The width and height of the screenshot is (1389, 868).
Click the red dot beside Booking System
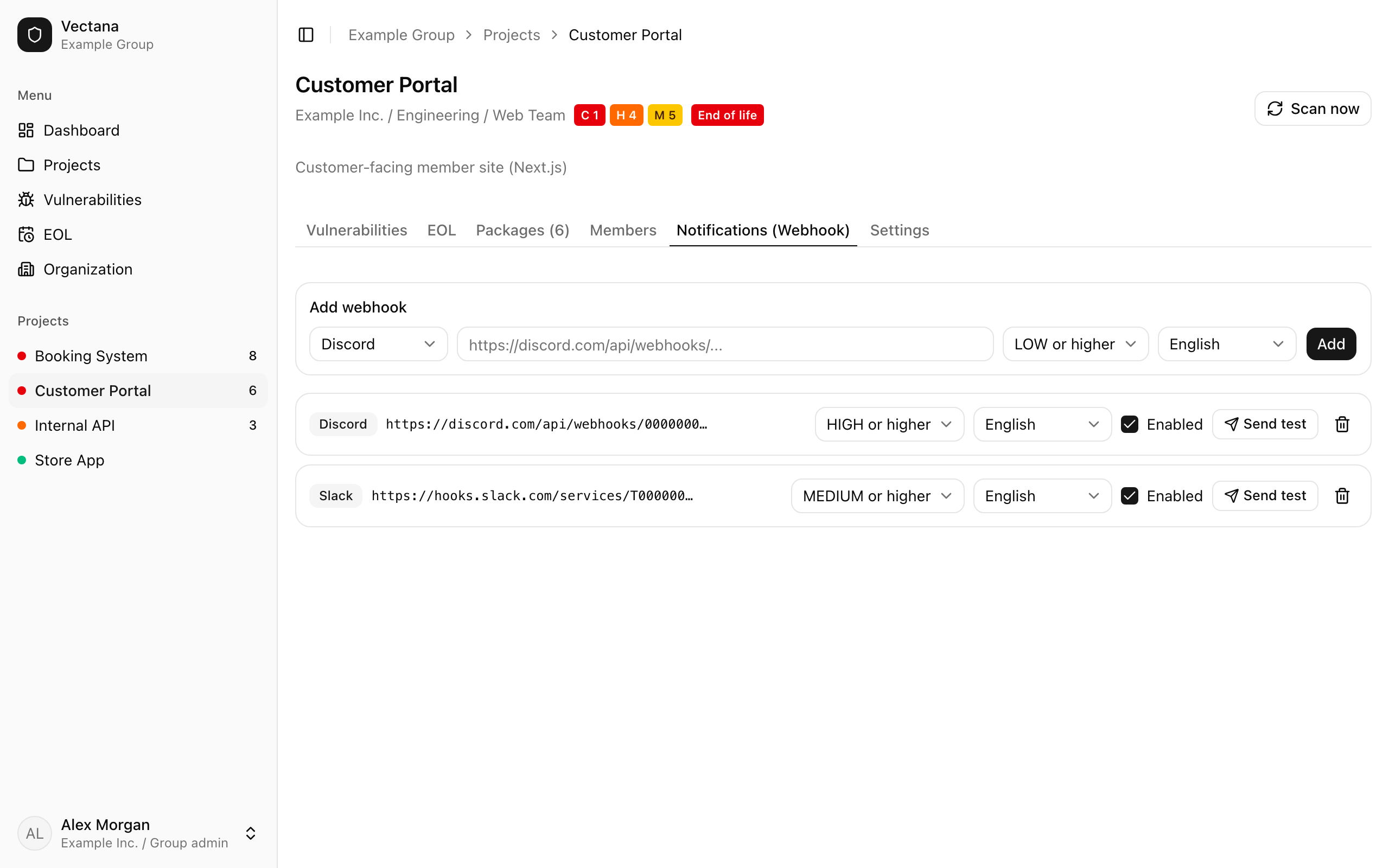(x=22, y=356)
